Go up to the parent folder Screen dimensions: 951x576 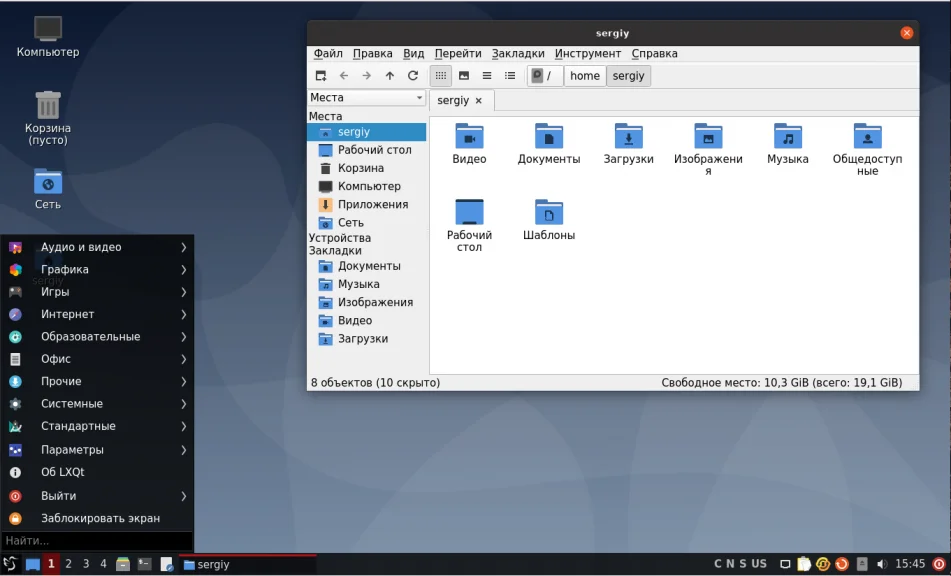(x=390, y=76)
